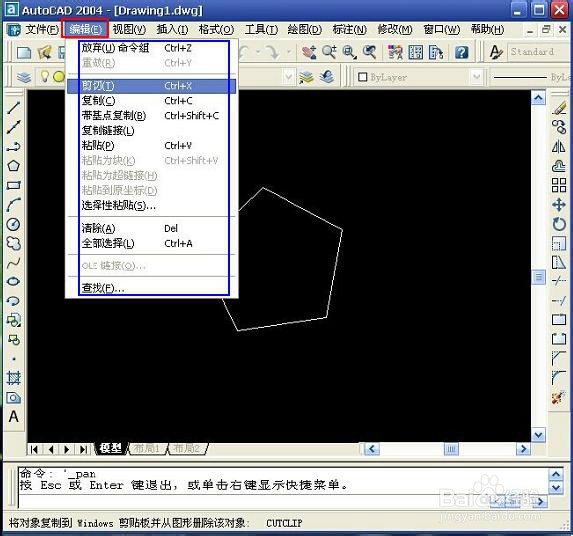573x536 pixels.
Task: Choose 选择性粘贴(S)... menu entry
Action: 151,205
